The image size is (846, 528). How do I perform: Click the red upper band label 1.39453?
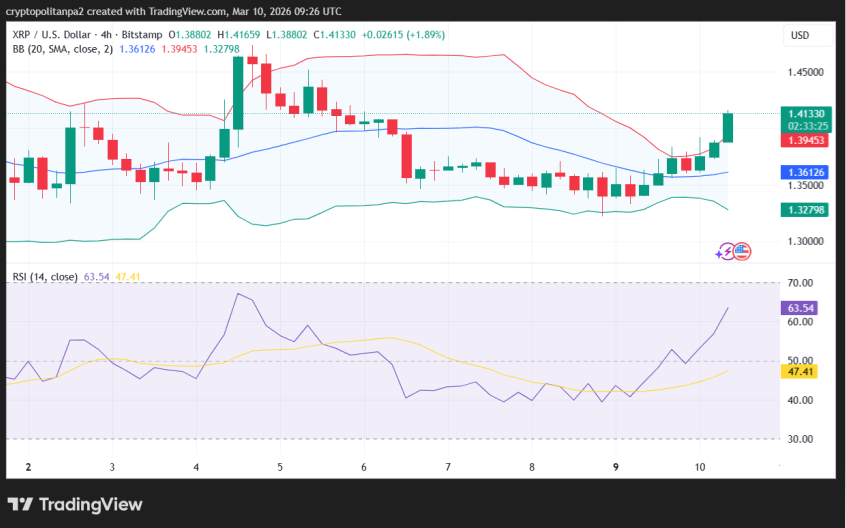pyautogui.click(x=805, y=141)
